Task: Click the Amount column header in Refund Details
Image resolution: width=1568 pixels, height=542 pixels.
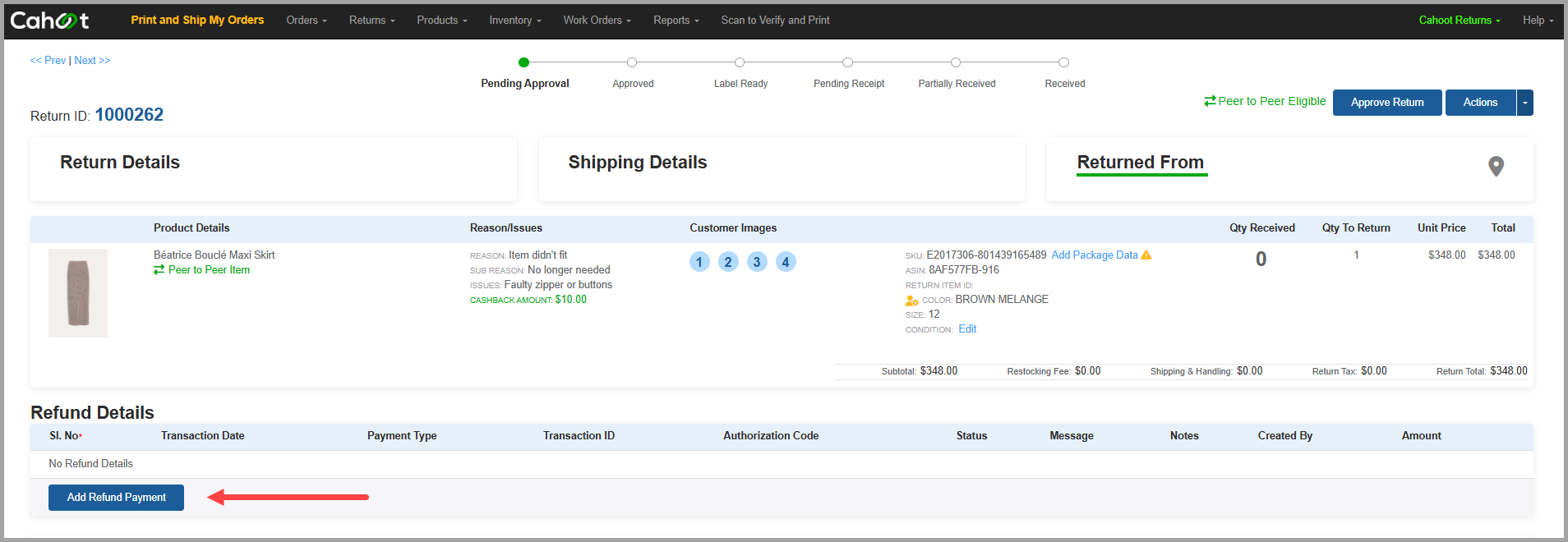Action: coord(1422,436)
